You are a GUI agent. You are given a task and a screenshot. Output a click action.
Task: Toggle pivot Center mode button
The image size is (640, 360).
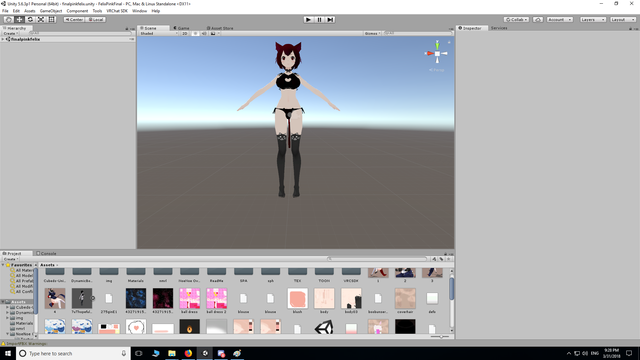[x=74, y=20]
